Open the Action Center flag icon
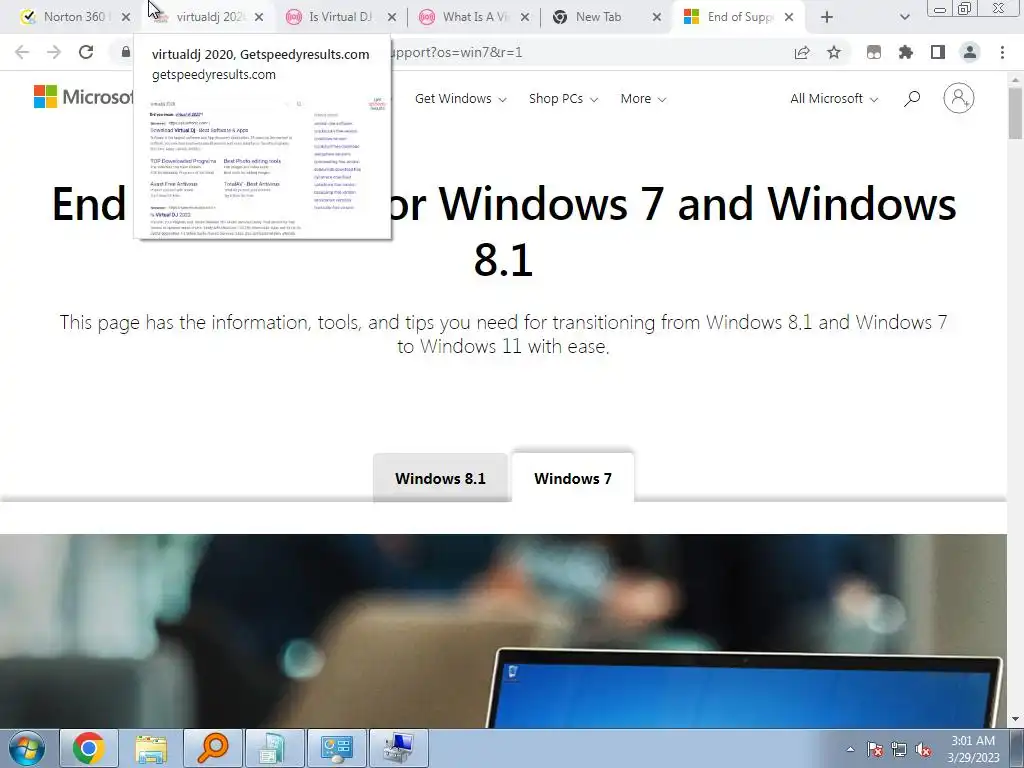The width and height of the screenshot is (1024, 768). [x=874, y=750]
